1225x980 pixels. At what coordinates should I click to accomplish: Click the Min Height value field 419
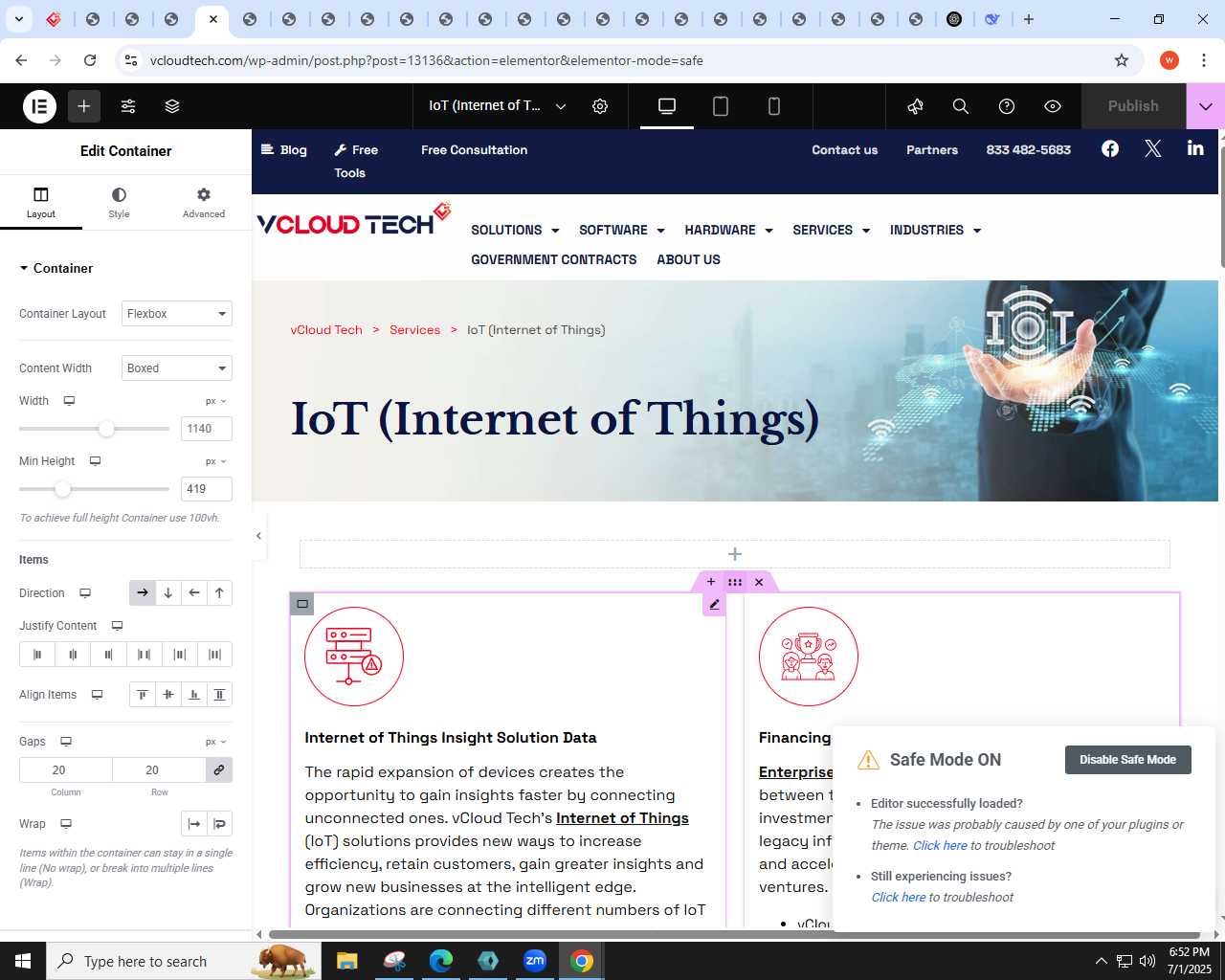tap(207, 489)
